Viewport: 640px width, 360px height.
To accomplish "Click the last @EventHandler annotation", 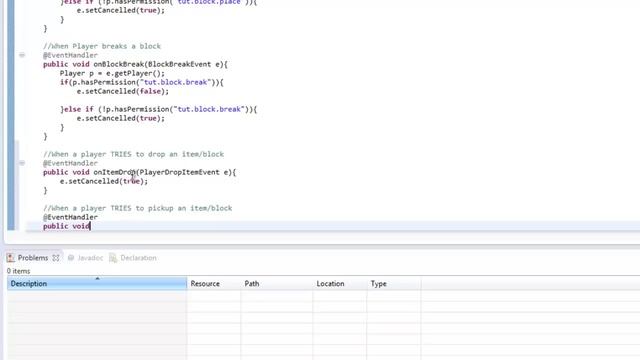I will tap(70, 217).
